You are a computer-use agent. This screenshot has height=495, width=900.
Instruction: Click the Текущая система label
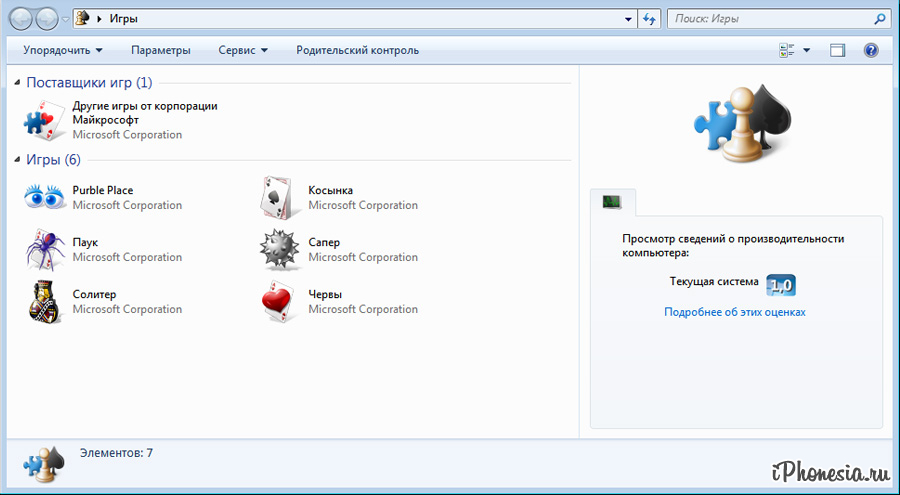point(714,281)
